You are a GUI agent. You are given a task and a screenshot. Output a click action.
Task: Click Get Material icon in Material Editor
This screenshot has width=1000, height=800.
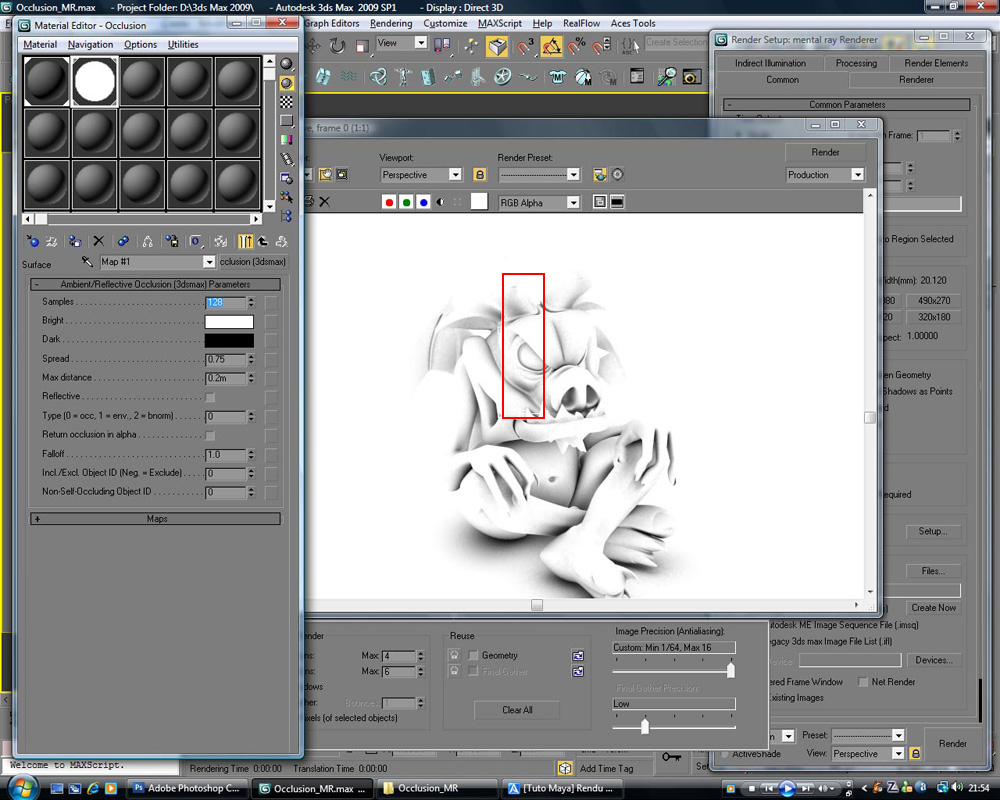pos(32,241)
